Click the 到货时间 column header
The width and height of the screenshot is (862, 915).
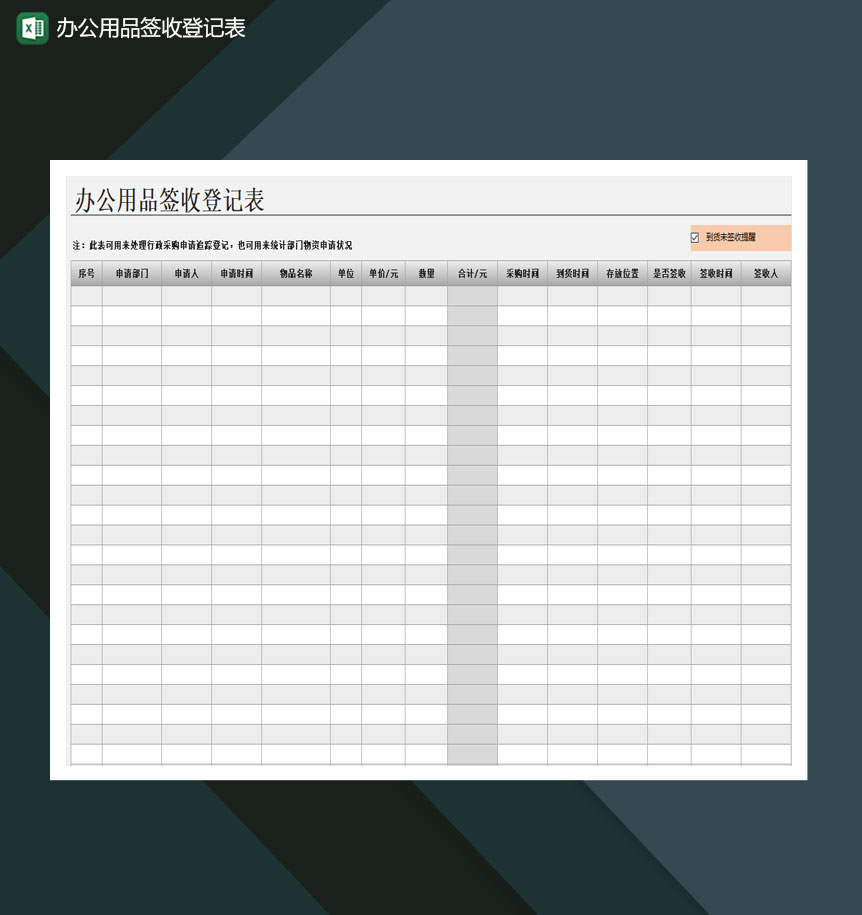571,272
